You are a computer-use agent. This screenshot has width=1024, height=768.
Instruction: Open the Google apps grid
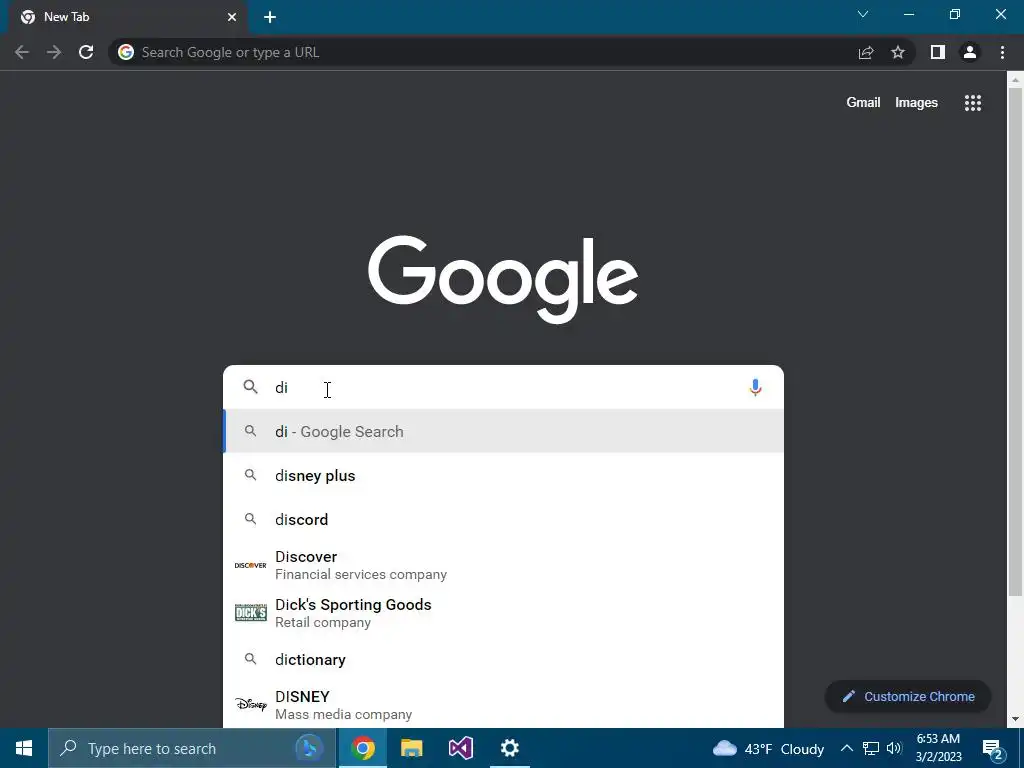click(973, 103)
